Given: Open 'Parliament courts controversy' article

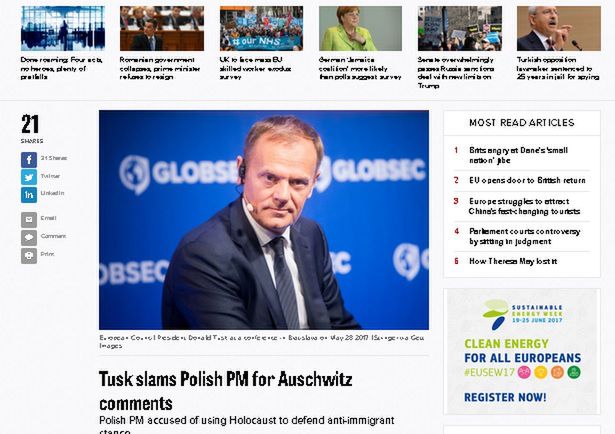Looking at the screenshot, I should (524, 236).
